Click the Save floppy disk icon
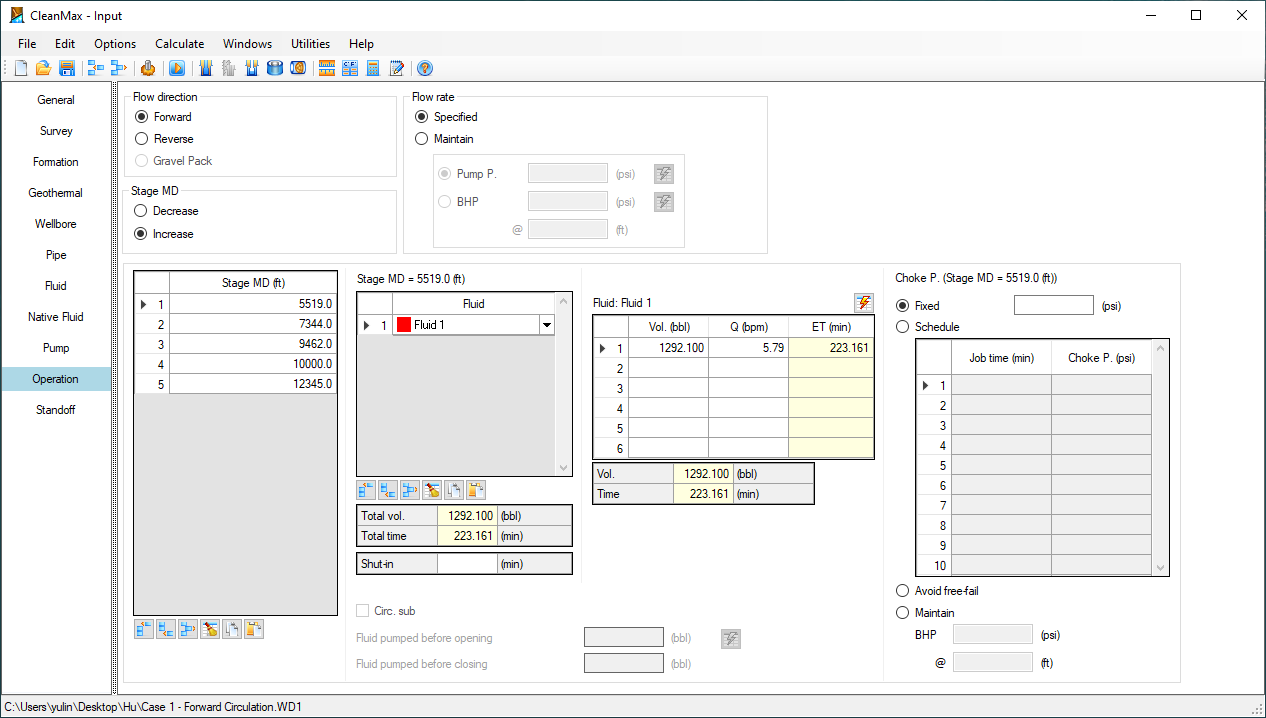This screenshot has width=1266, height=718. pyautogui.click(x=67, y=68)
